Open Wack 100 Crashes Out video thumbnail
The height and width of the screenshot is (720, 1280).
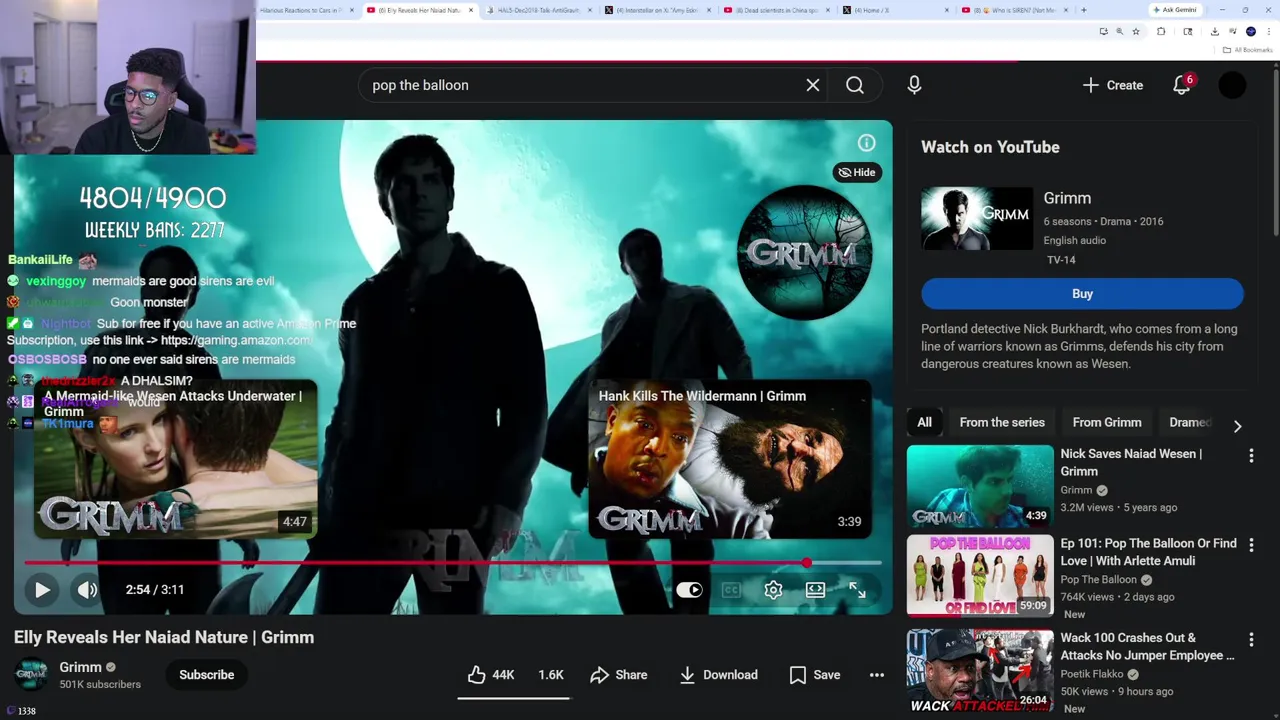click(980, 670)
